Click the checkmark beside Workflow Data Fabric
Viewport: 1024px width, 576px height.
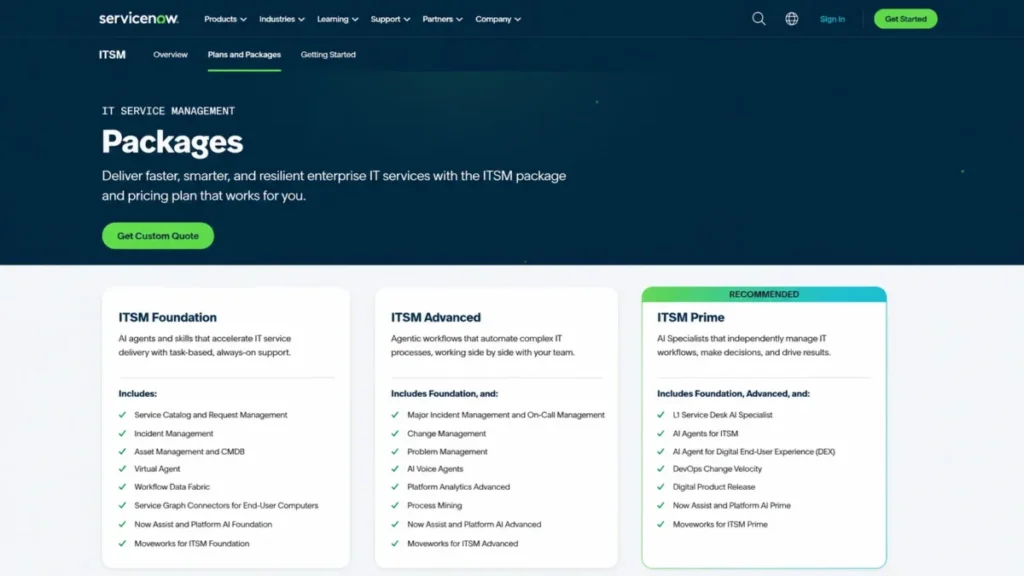coord(122,487)
